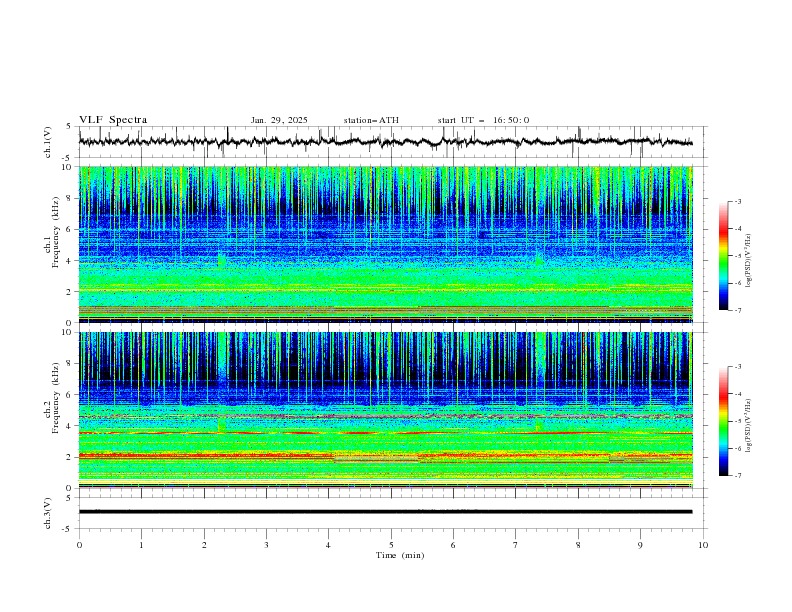Click the "9" tick on time axis
The height and width of the screenshot is (612, 792).
[640, 545]
